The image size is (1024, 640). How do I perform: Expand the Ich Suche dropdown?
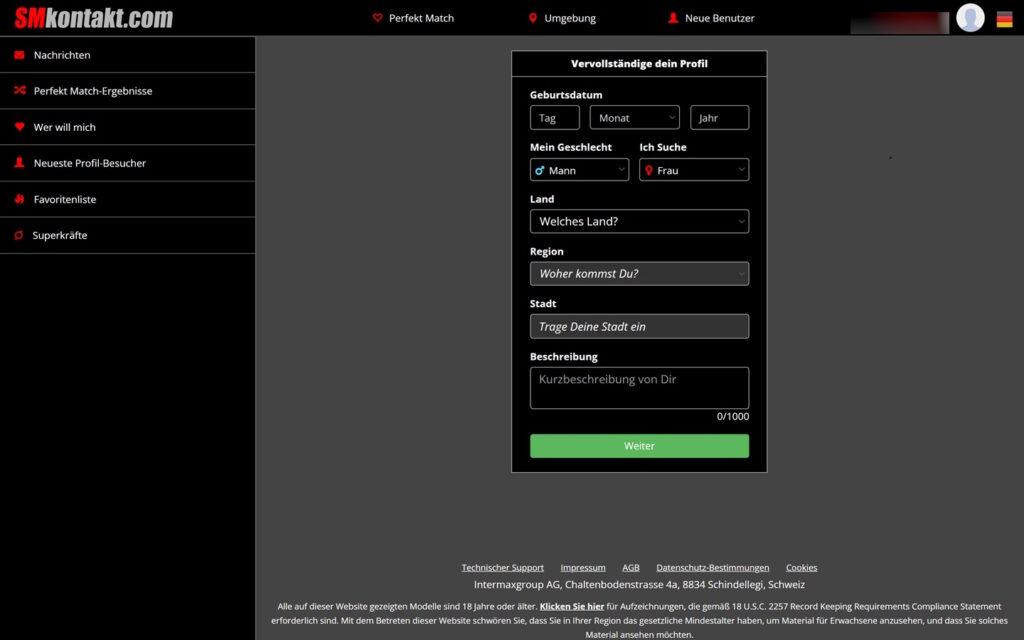click(694, 170)
